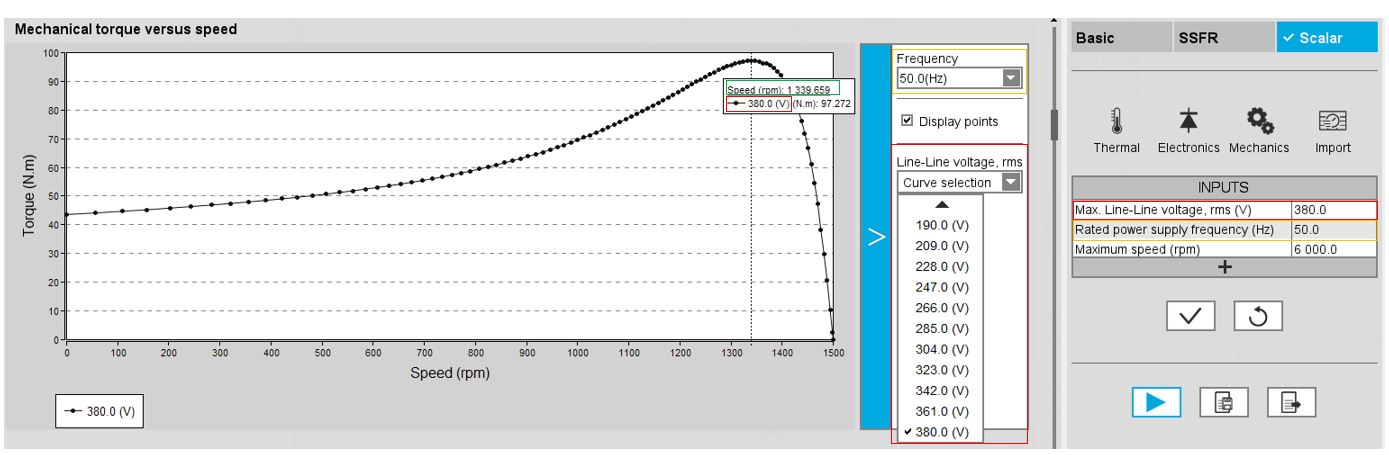Click the Maximum speed input field

1332,249
